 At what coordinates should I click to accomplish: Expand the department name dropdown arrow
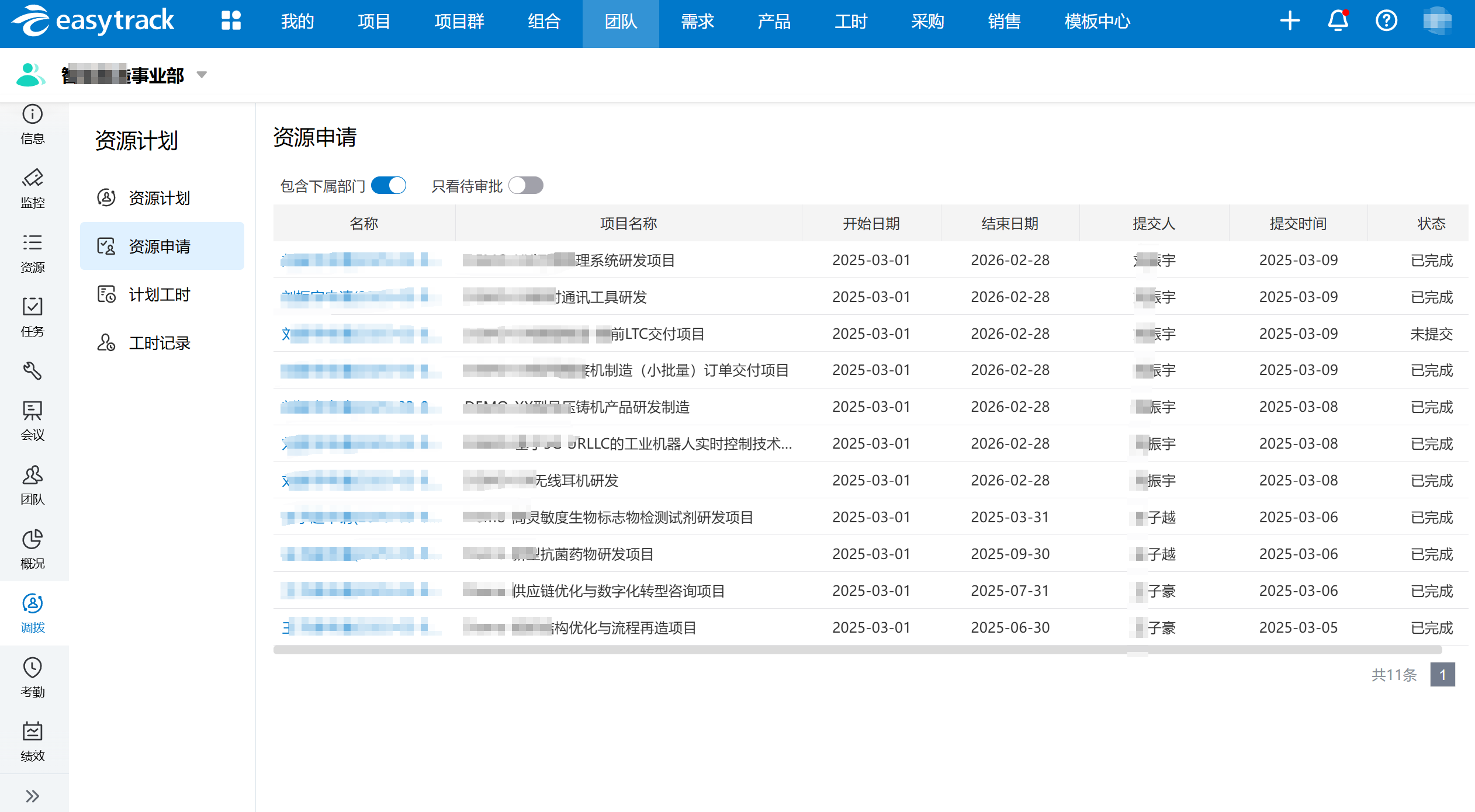(202, 75)
